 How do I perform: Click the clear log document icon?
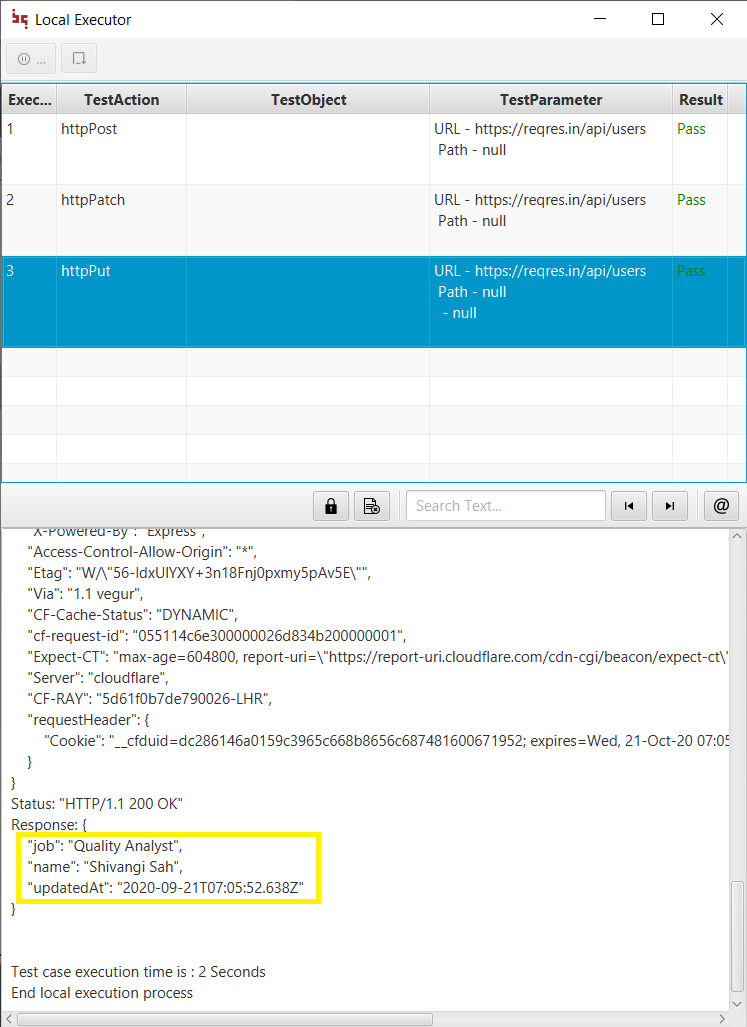(x=372, y=506)
